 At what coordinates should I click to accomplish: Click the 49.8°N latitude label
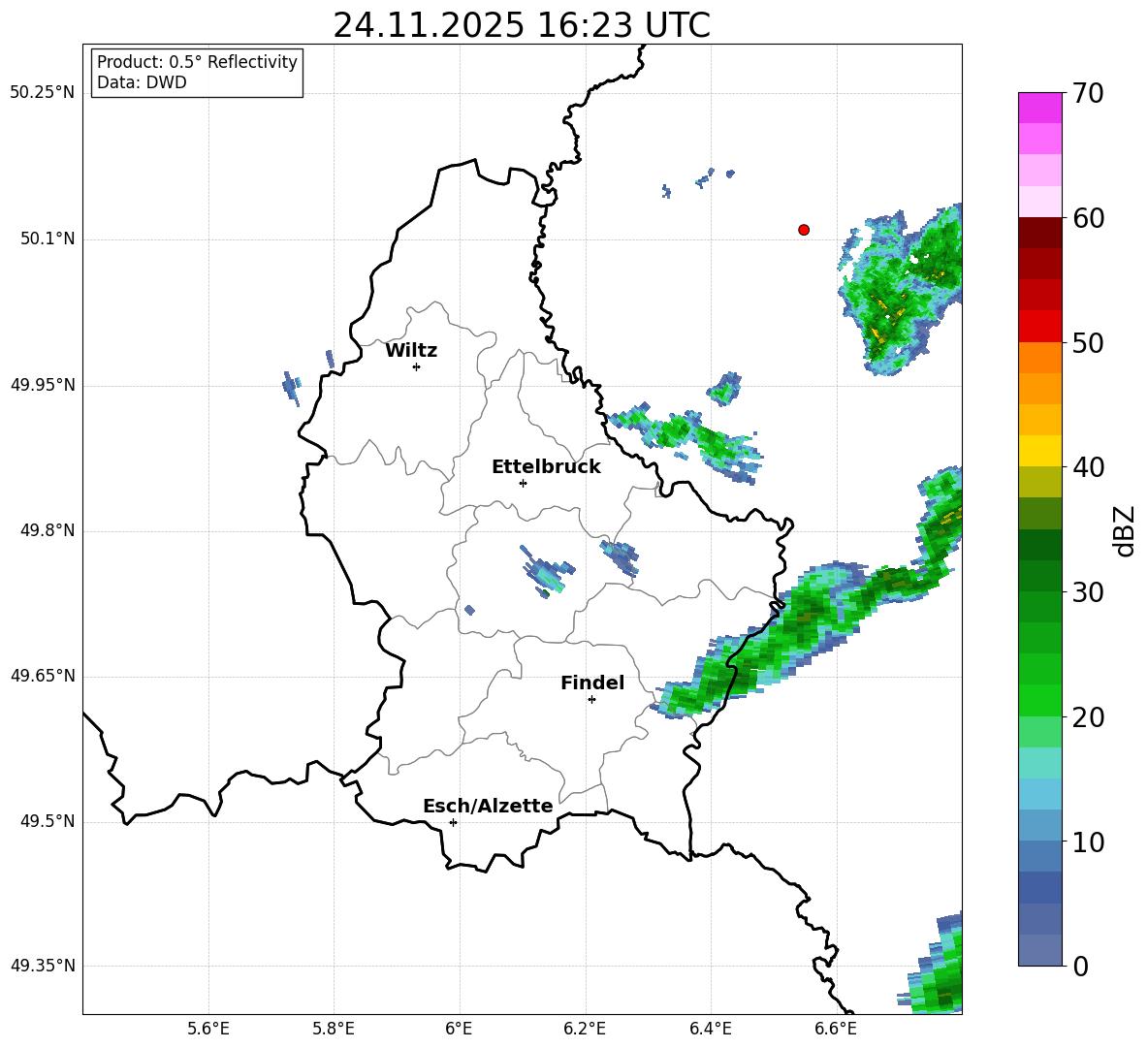coord(47,530)
